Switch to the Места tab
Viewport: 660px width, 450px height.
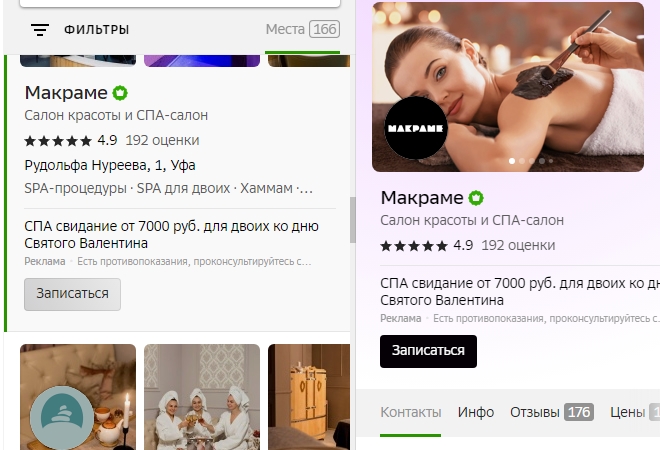303,29
